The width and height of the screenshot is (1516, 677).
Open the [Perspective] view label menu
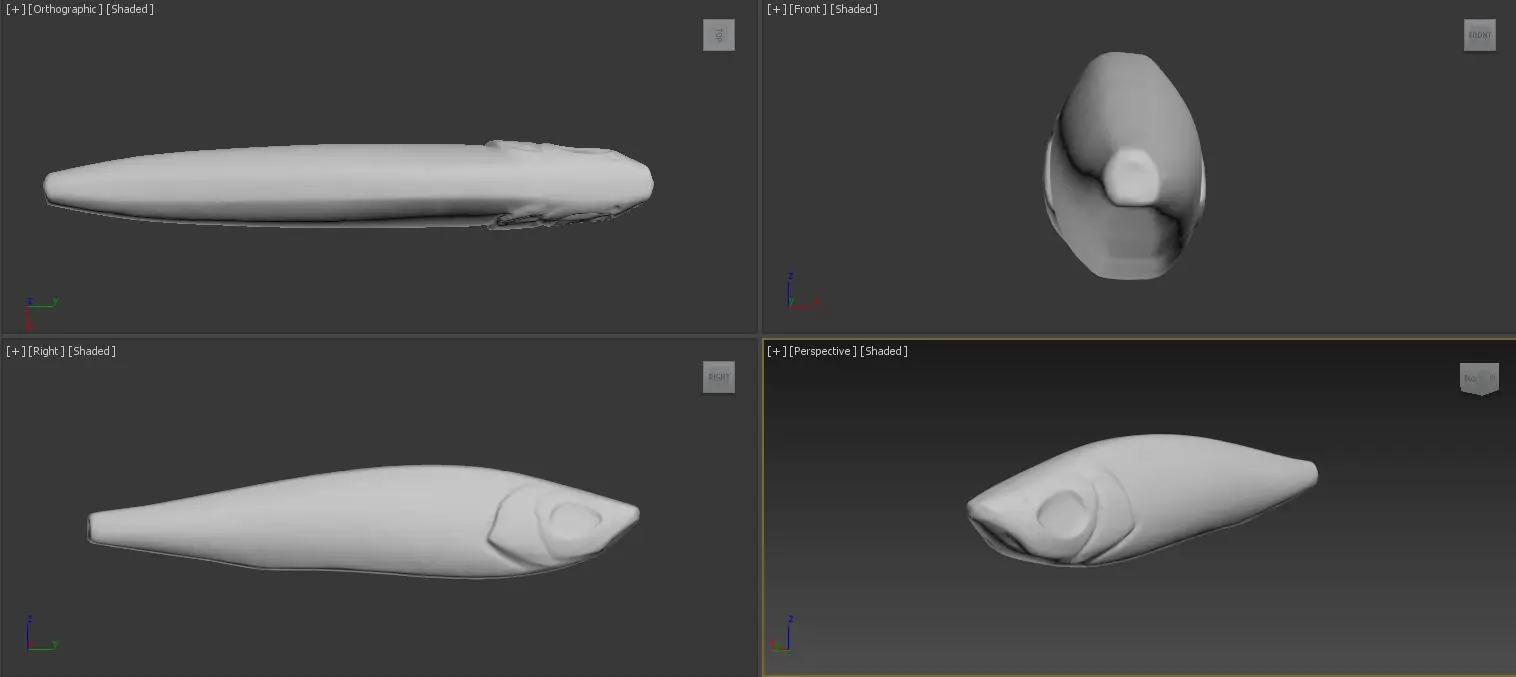[x=823, y=351]
